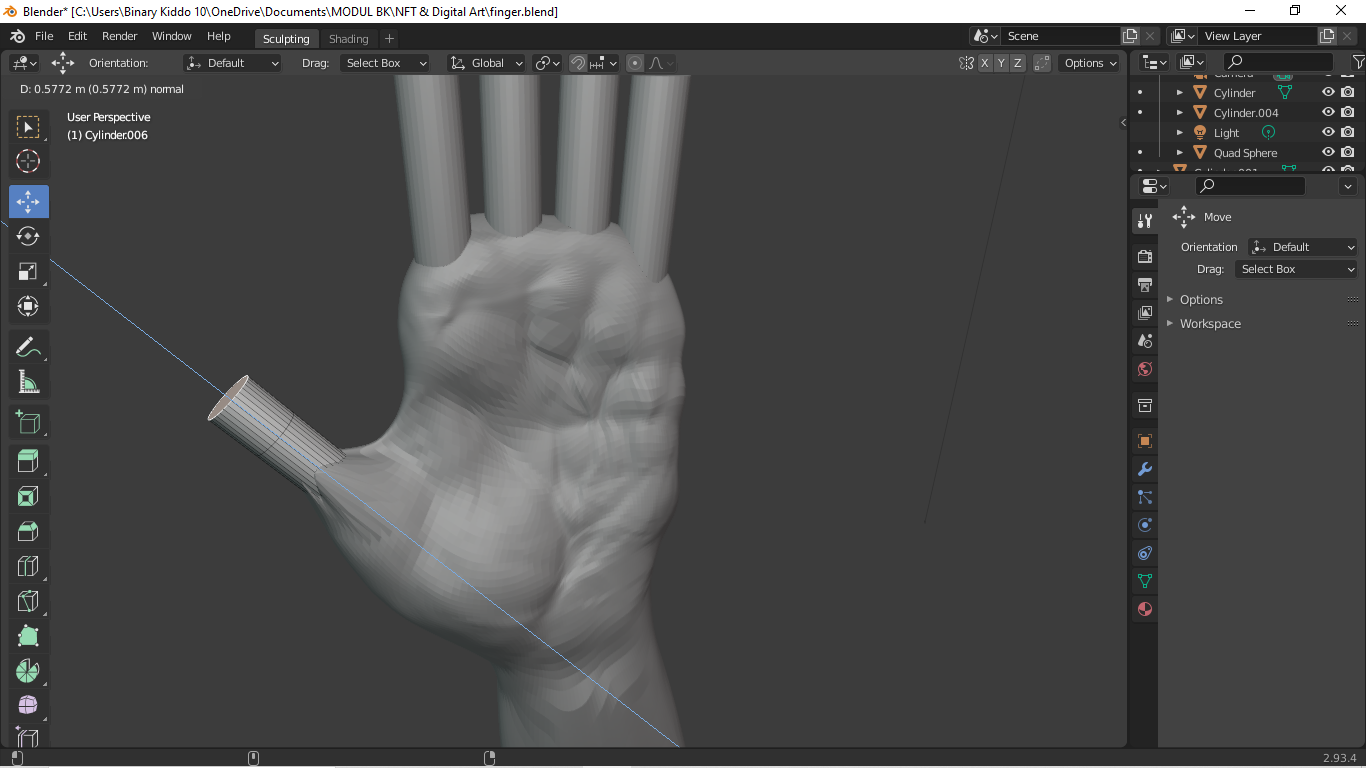
Task: Open the World properties tab
Action: [x=1145, y=369]
